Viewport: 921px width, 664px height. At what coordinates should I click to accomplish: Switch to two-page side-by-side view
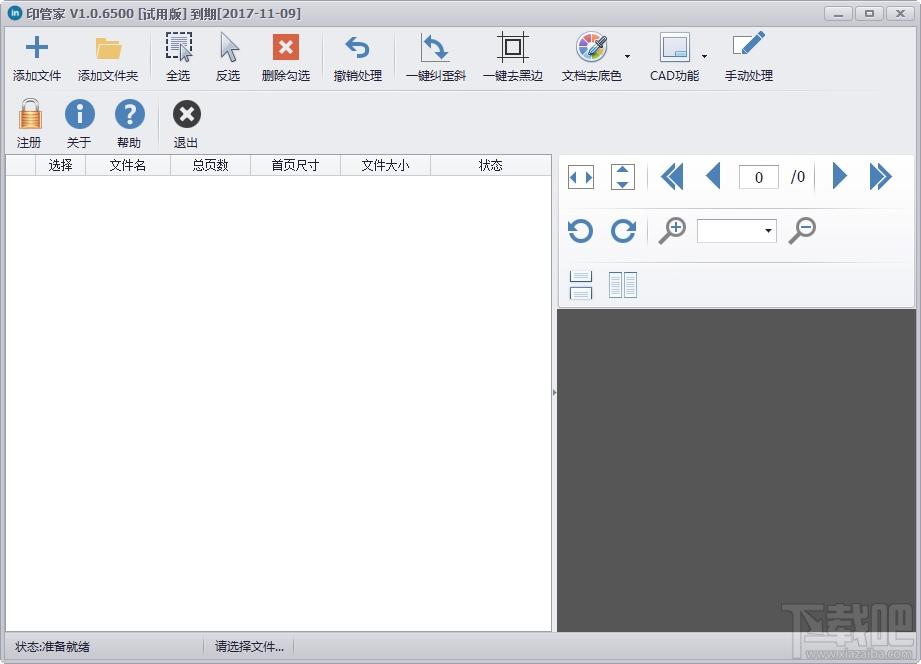[623, 285]
